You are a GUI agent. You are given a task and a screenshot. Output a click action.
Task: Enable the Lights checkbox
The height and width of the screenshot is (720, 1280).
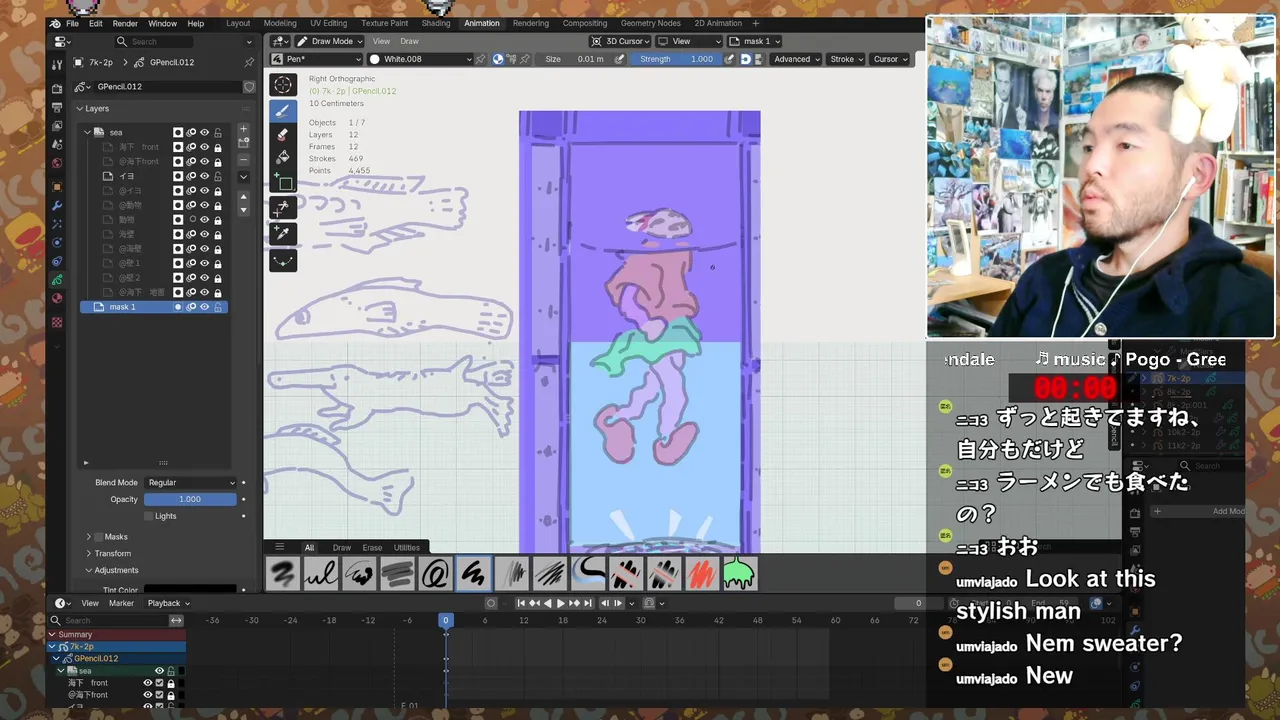149,516
